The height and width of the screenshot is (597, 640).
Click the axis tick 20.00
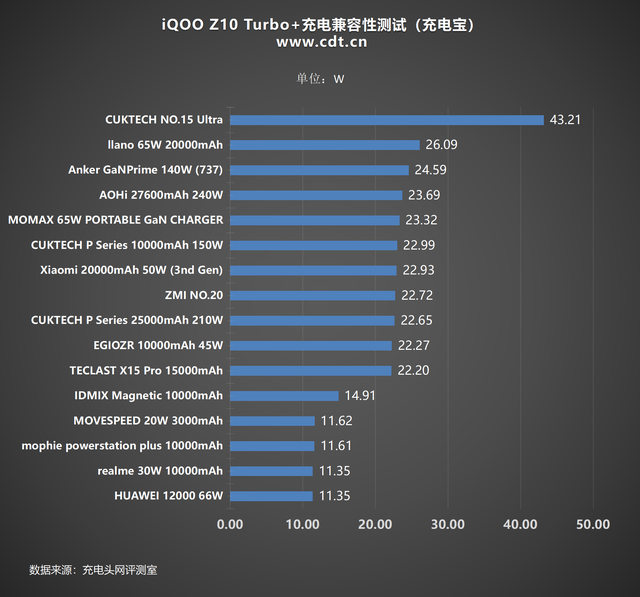point(375,524)
